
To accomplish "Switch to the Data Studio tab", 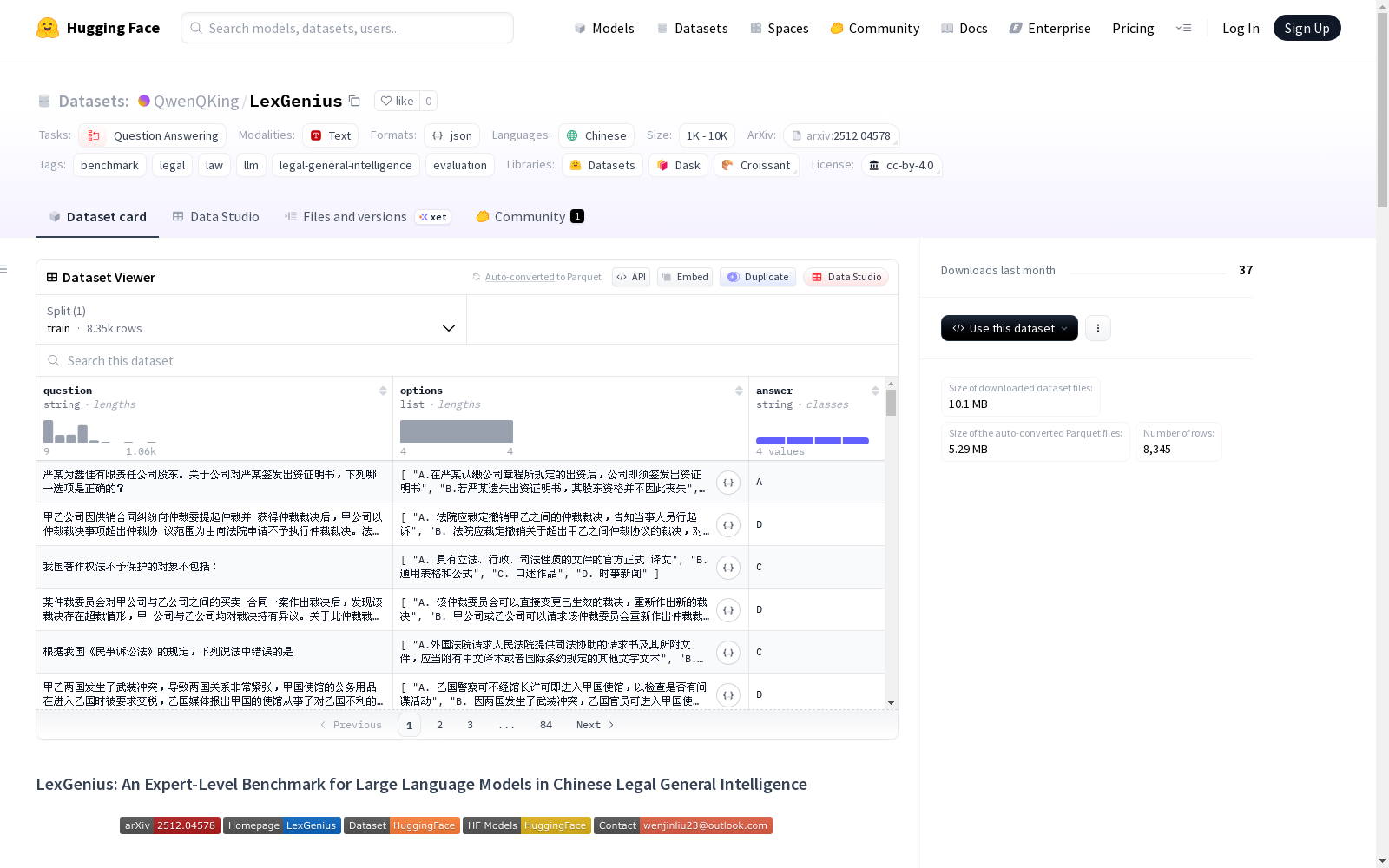I will (x=216, y=217).
